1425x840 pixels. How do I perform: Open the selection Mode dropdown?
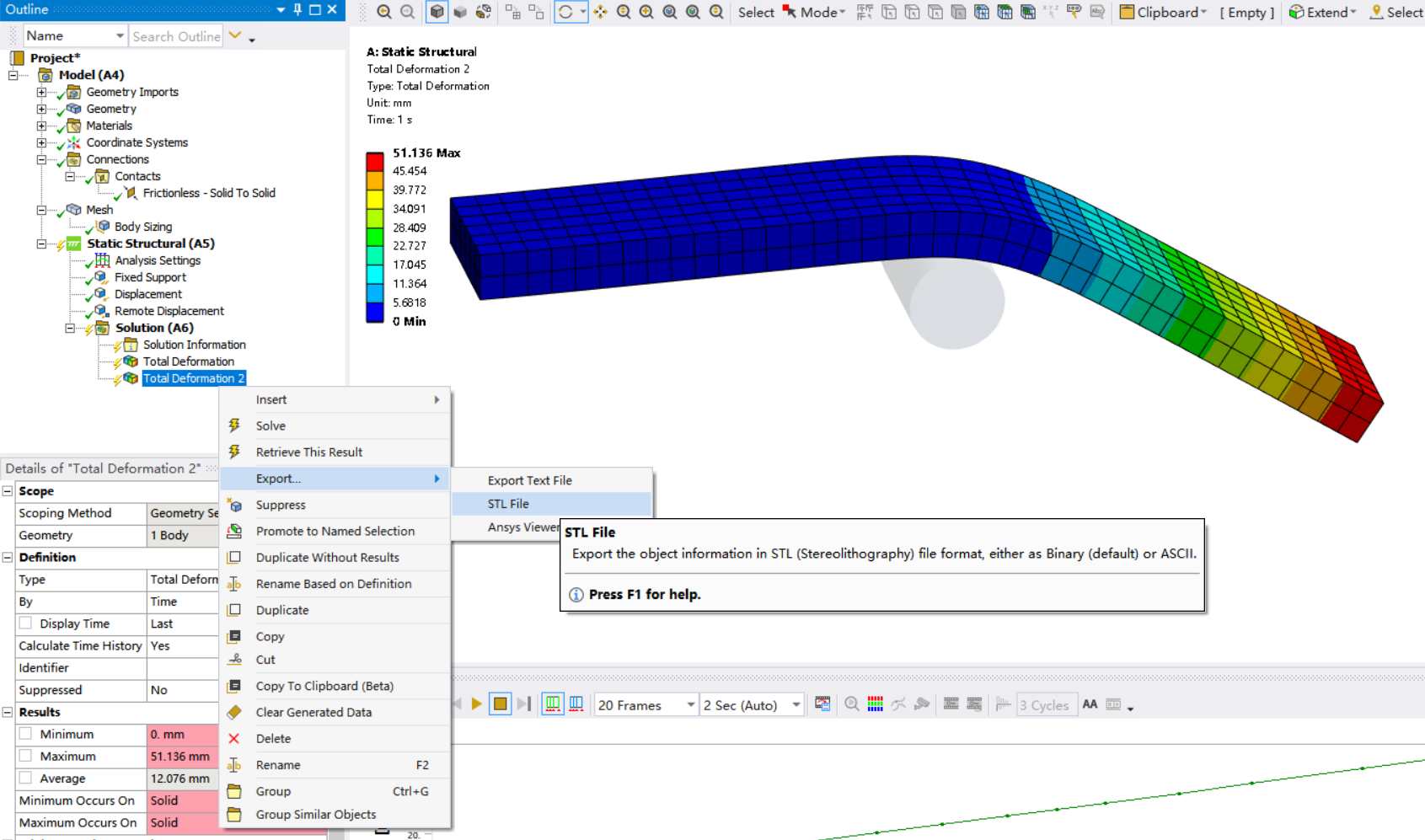click(814, 12)
